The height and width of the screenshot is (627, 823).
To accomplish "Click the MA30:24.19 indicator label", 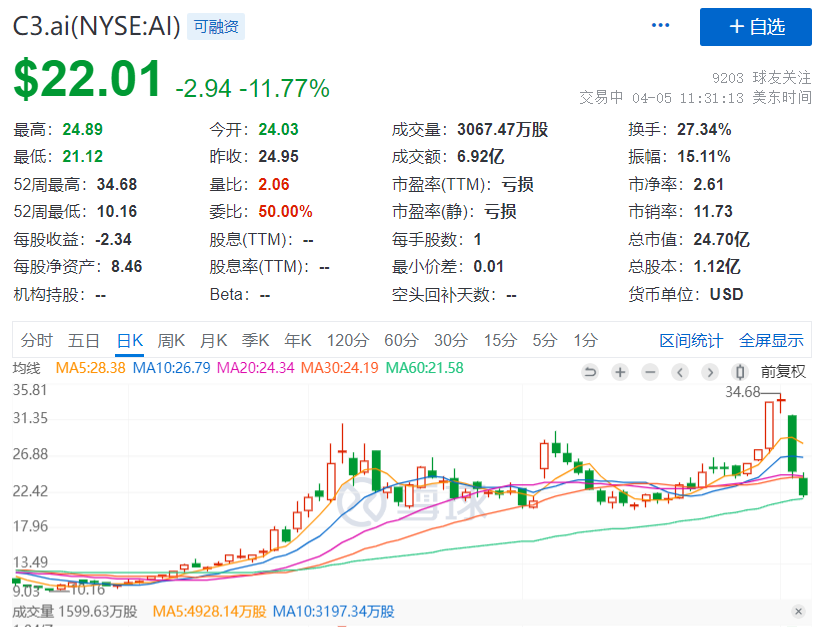I will [x=340, y=368].
